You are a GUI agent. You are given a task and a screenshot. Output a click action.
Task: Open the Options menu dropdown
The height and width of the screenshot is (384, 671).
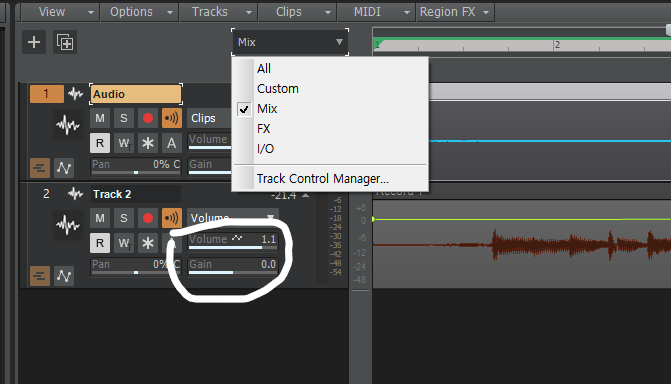(140, 12)
